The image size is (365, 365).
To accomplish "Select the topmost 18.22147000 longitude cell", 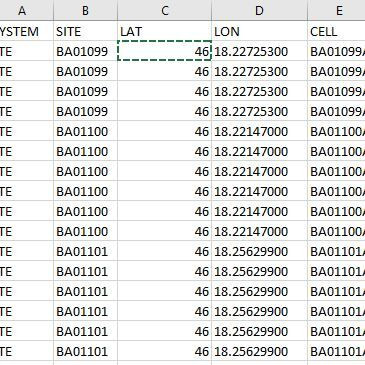I will 259,131.
